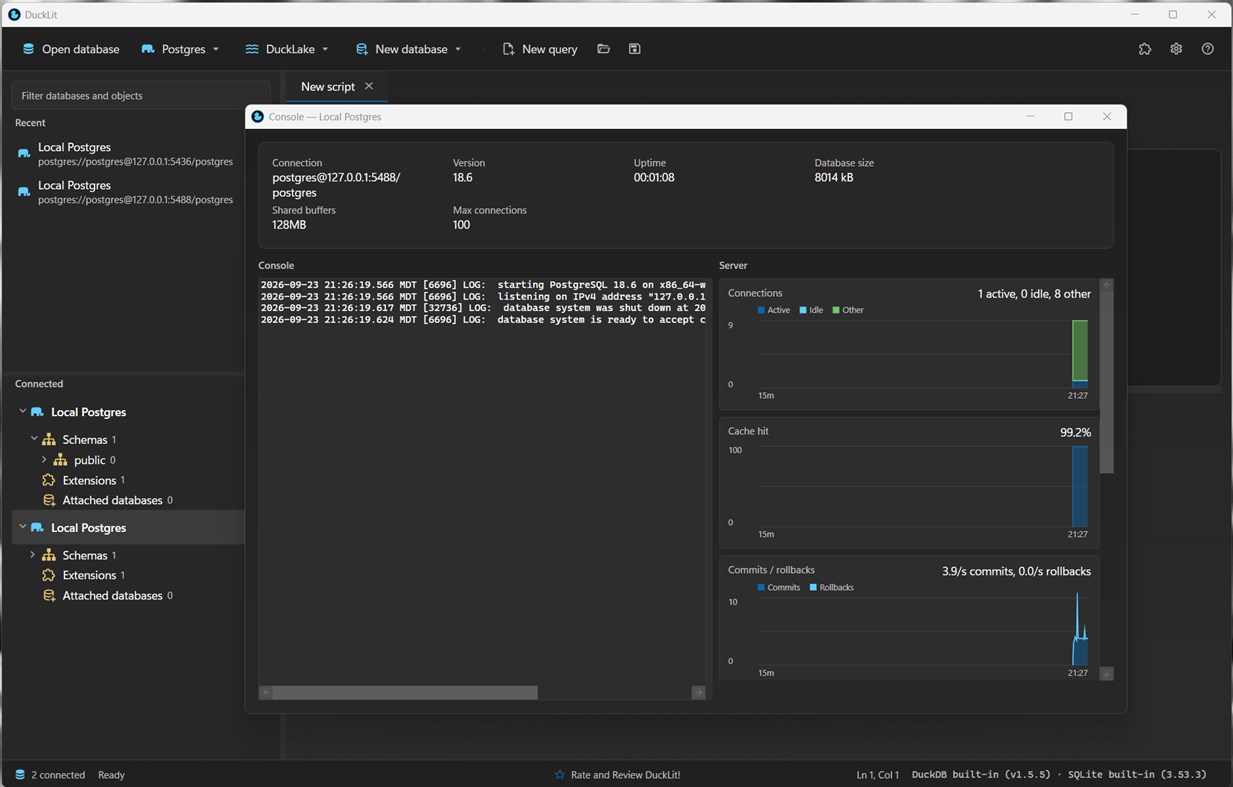Click the 3.9/s commits rollbacks summary

(x=1016, y=572)
